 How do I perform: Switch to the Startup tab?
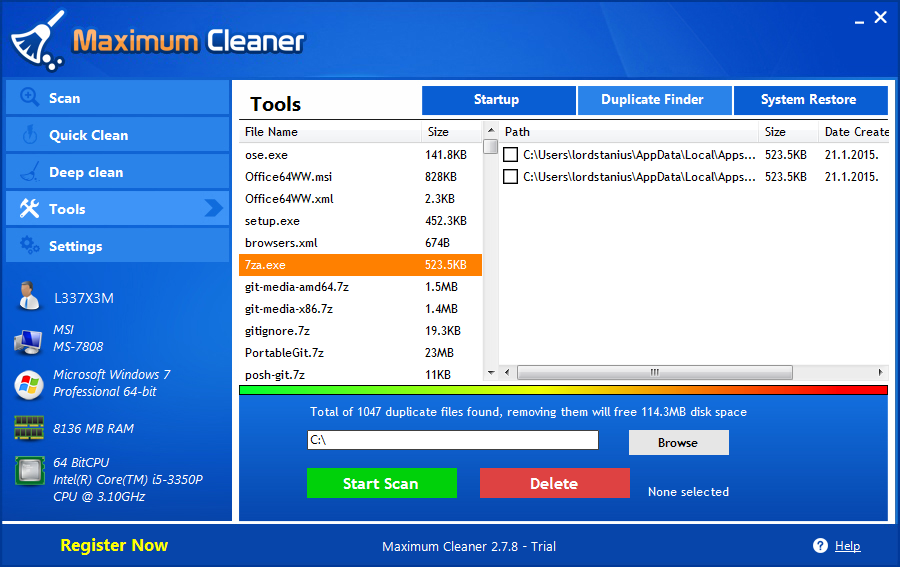[499, 100]
